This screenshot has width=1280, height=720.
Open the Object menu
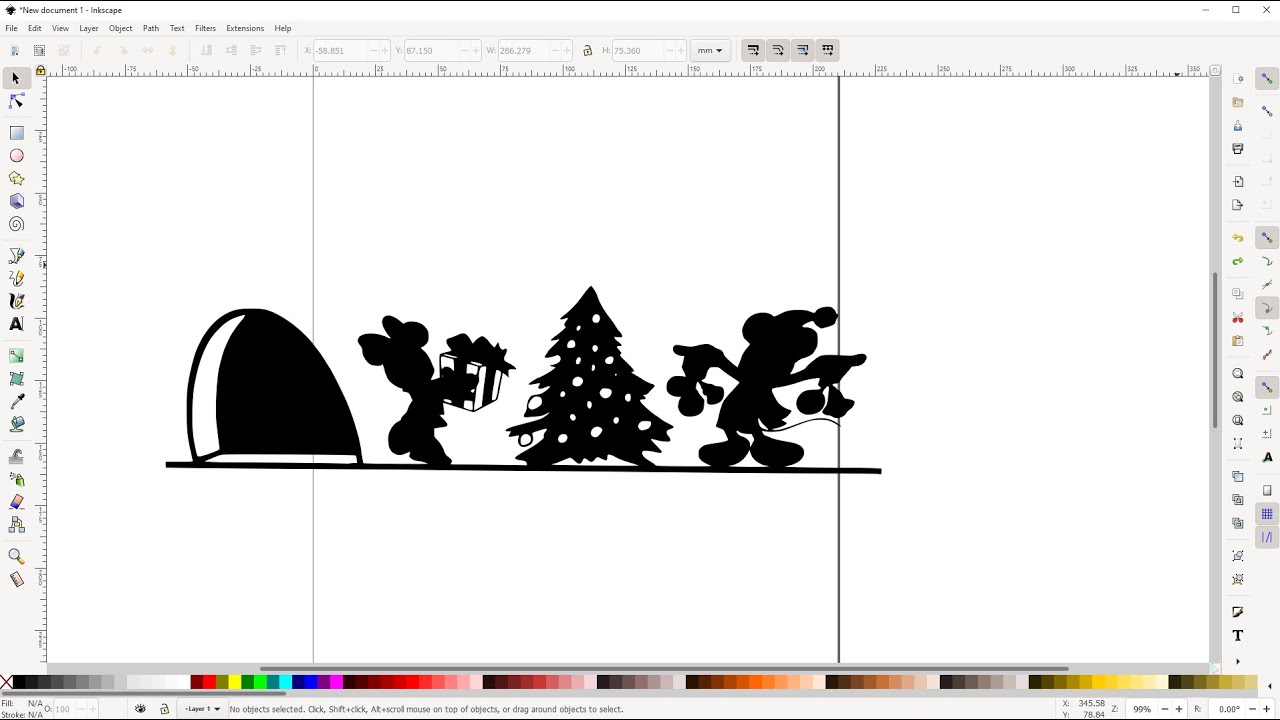121,28
